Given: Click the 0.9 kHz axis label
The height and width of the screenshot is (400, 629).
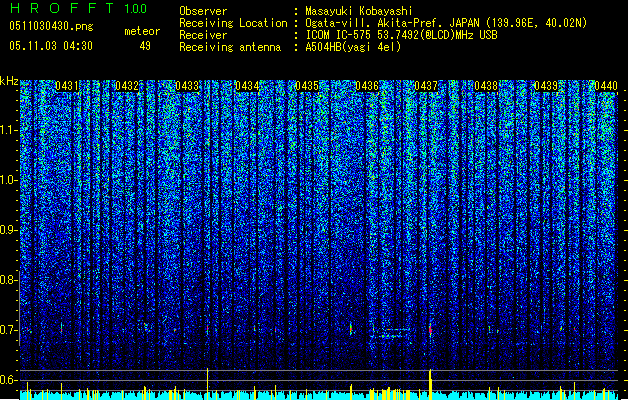Looking at the screenshot, I should [8, 230].
